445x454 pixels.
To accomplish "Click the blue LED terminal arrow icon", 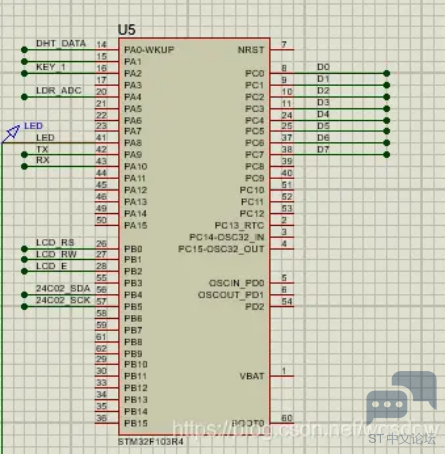I will [12, 133].
